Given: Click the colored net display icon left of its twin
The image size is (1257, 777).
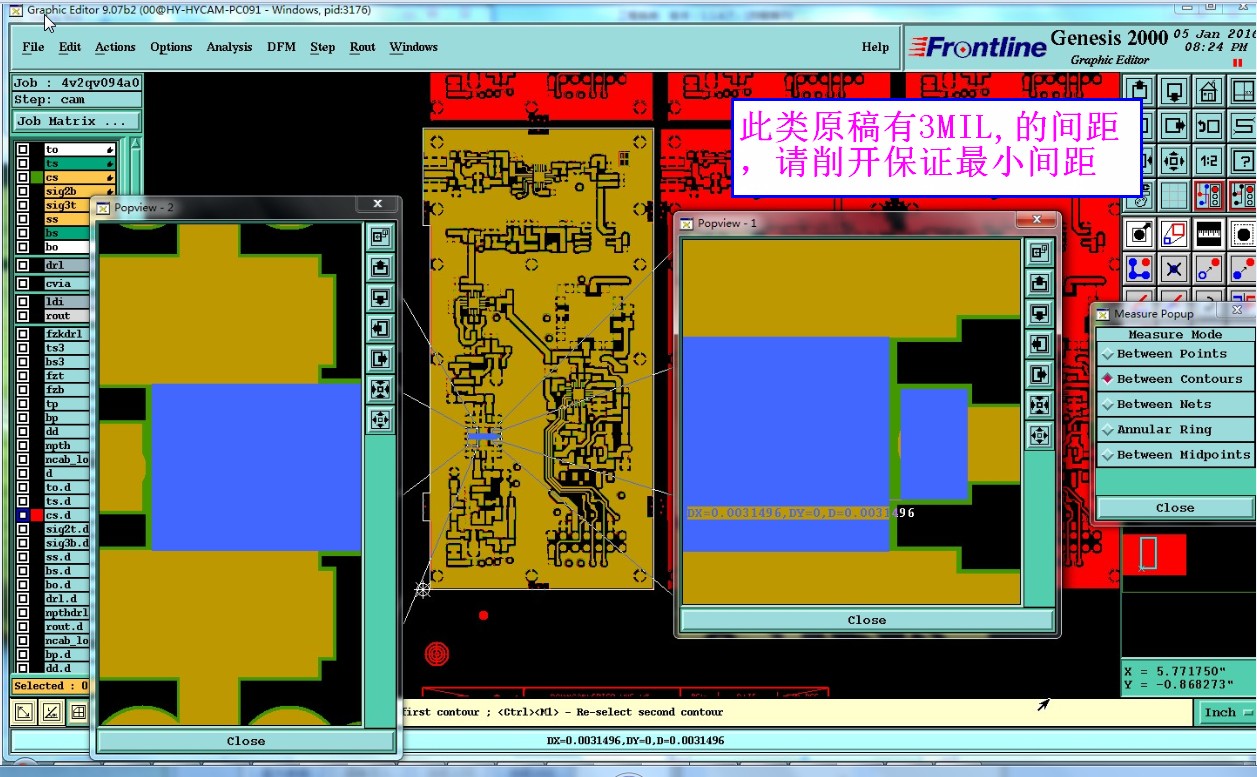Looking at the screenshot, I should pyautogui.click(x=1209, y=194).
